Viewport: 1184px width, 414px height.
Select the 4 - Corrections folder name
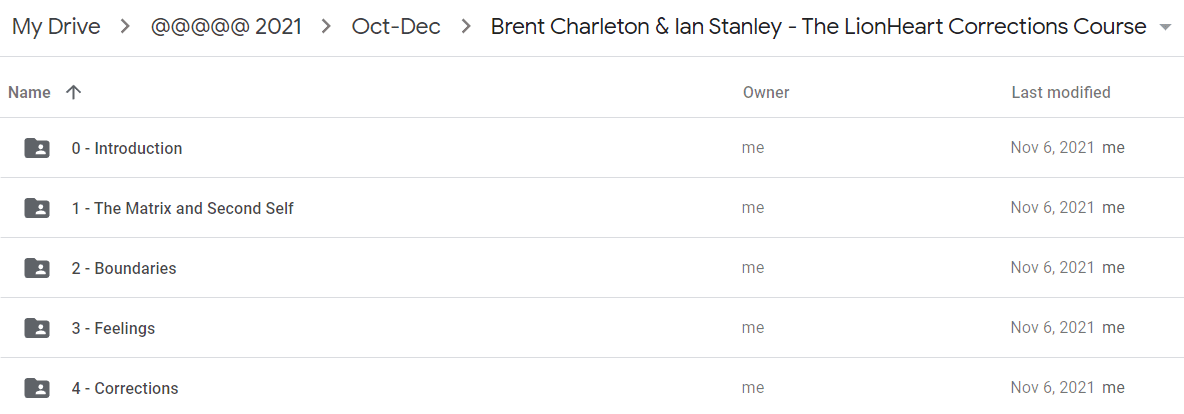[x=125, y=388]
